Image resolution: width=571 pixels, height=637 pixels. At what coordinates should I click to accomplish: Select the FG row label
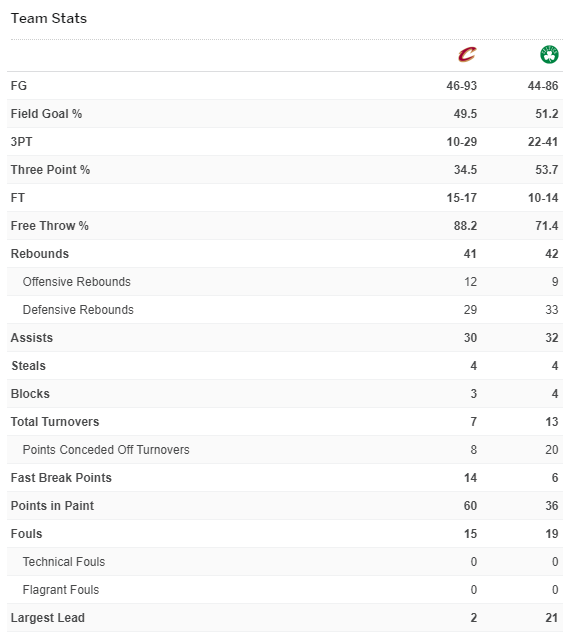click(19, 86)
